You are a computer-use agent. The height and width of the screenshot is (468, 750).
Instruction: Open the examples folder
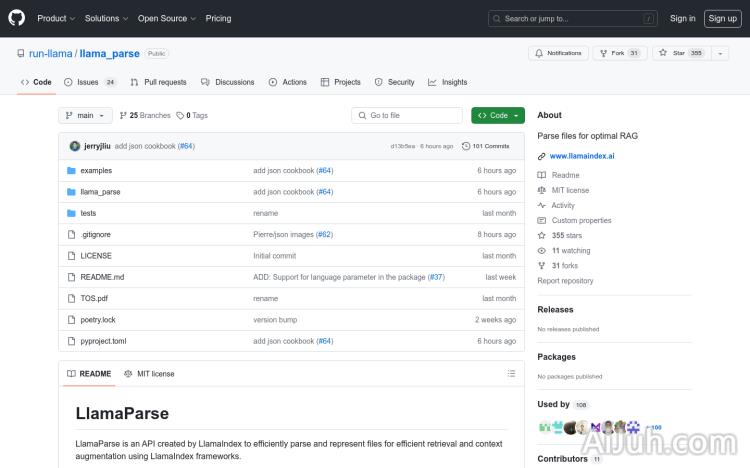pos(96,171)
